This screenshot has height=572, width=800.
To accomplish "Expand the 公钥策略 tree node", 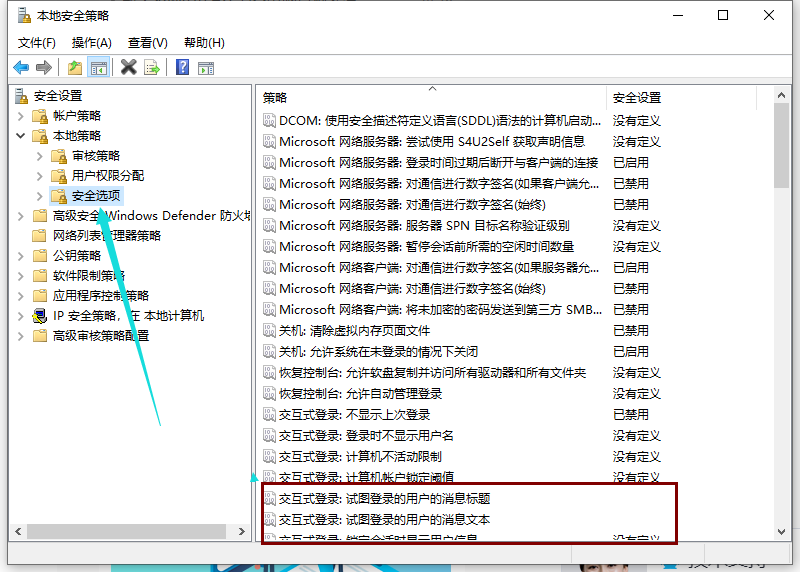I will pos(21,256).
